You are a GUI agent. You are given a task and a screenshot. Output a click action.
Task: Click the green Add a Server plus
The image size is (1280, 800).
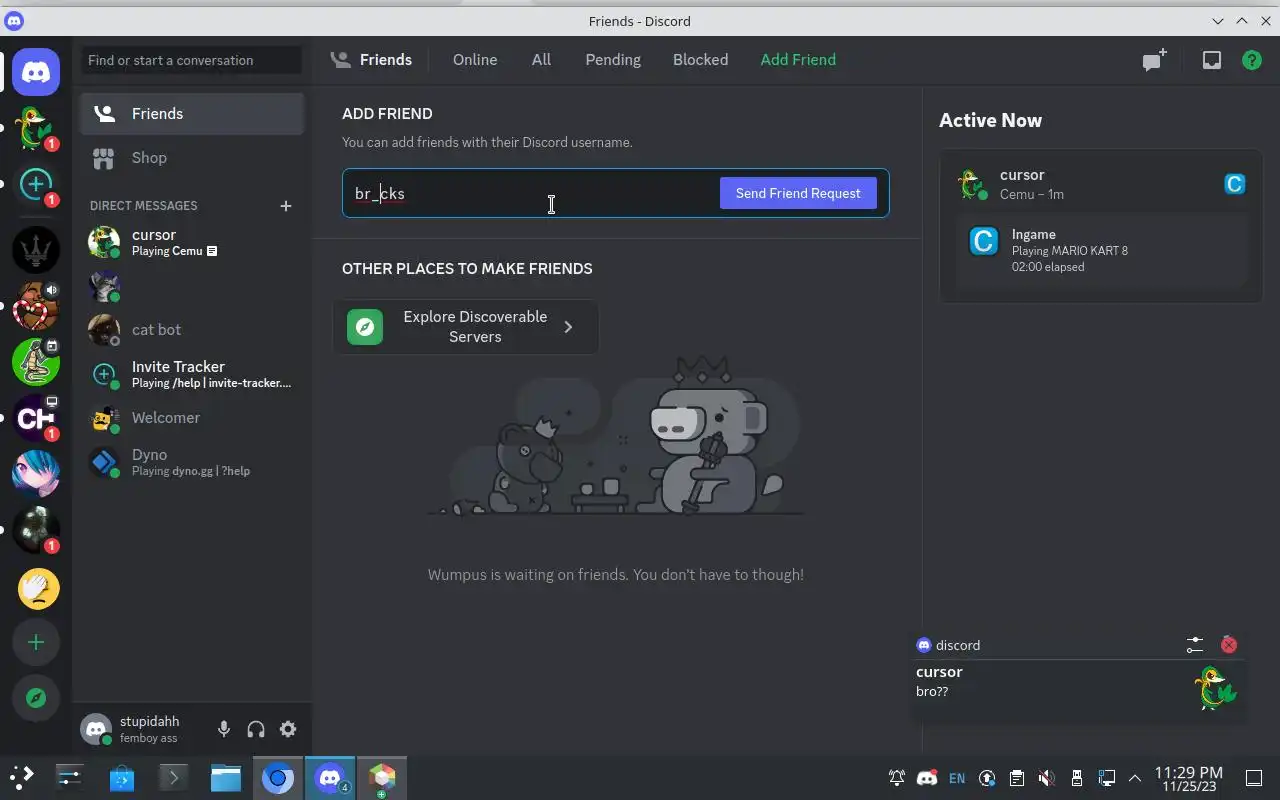pyautogui.click(x=36, y=642)
